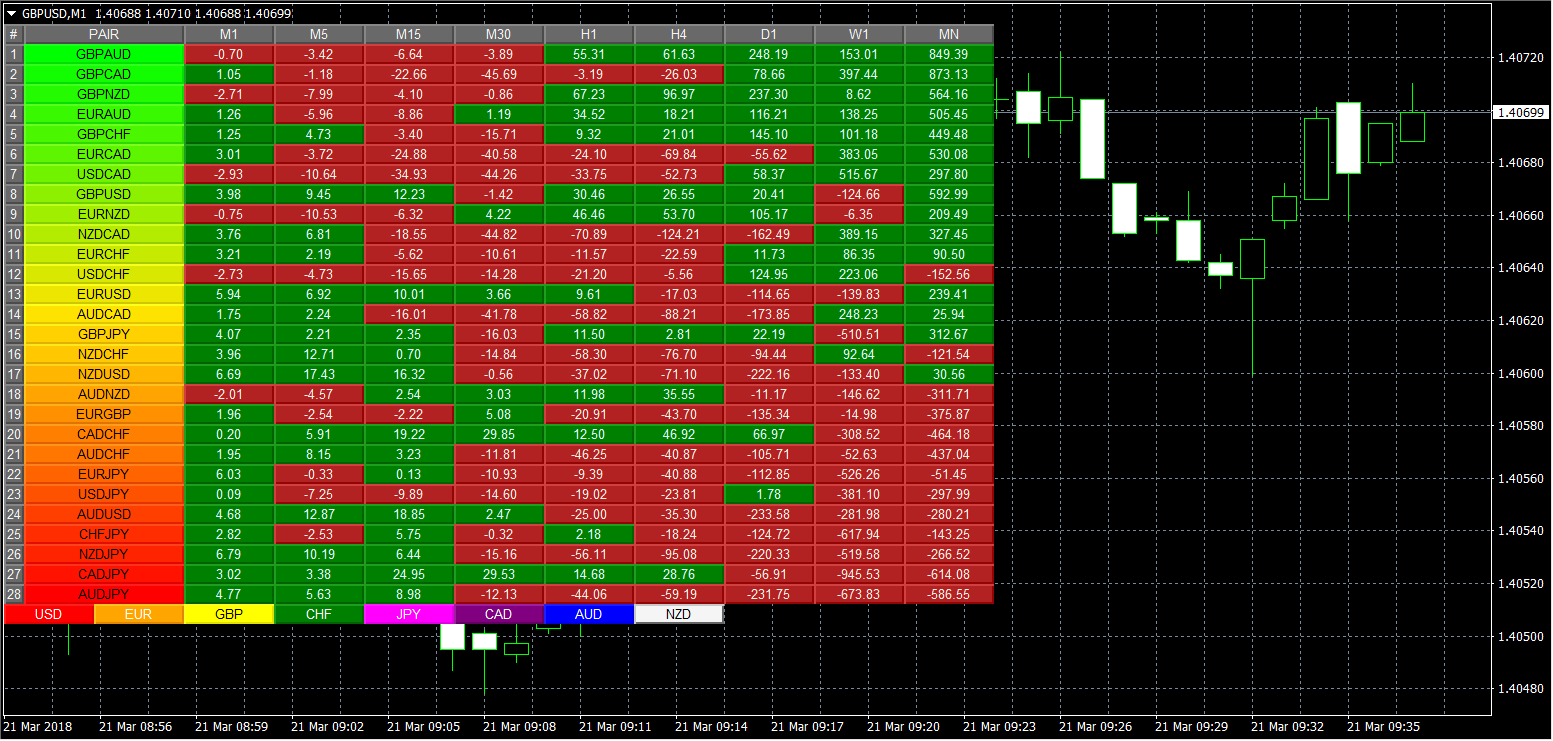Toggle the magenta JPY currency filter
Image resolution: width=1553 pixels, height=741 pixels.
tap(408, 614)
